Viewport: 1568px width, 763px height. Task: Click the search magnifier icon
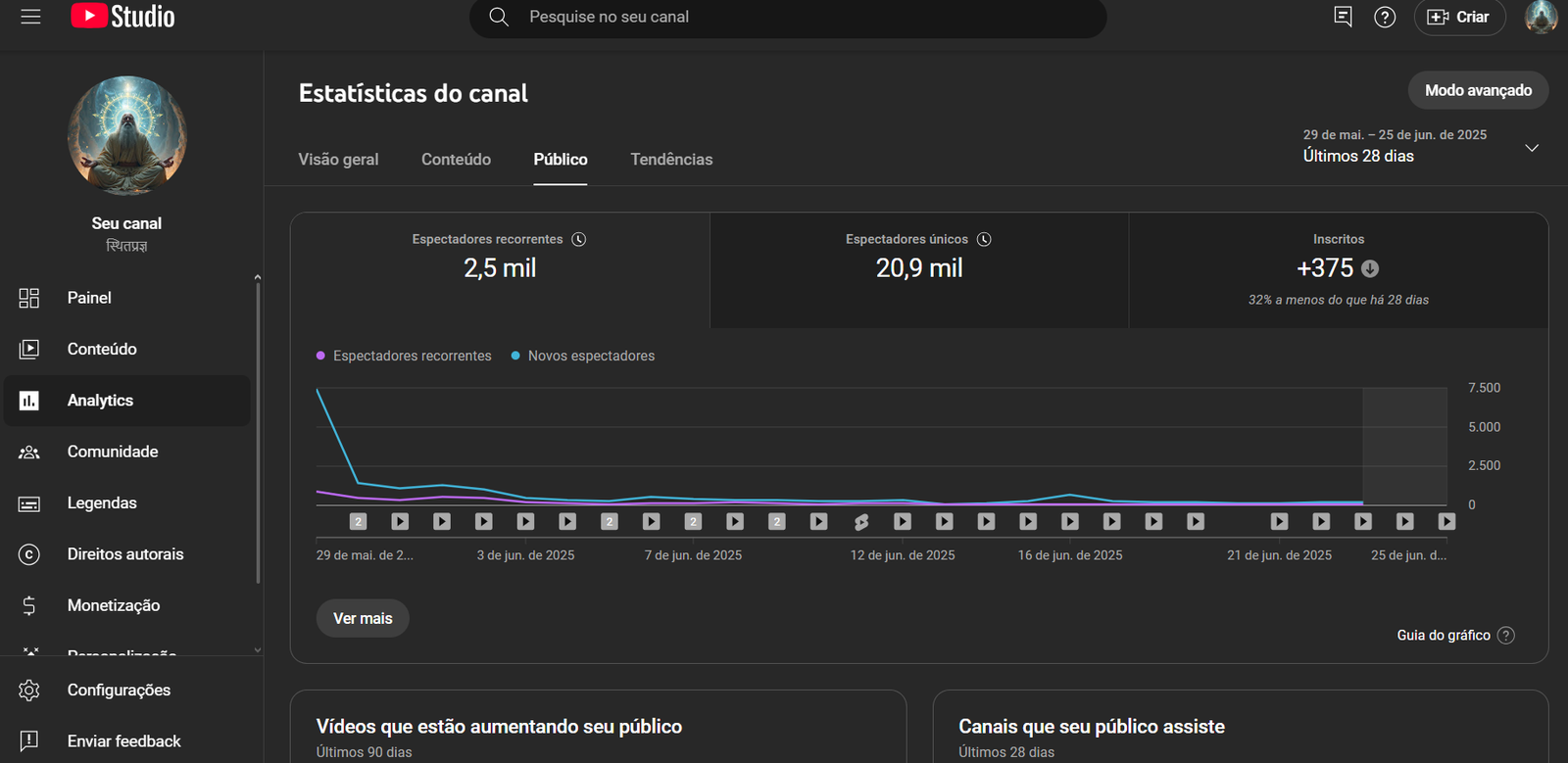pyautogui.click(x=499, y=17)
